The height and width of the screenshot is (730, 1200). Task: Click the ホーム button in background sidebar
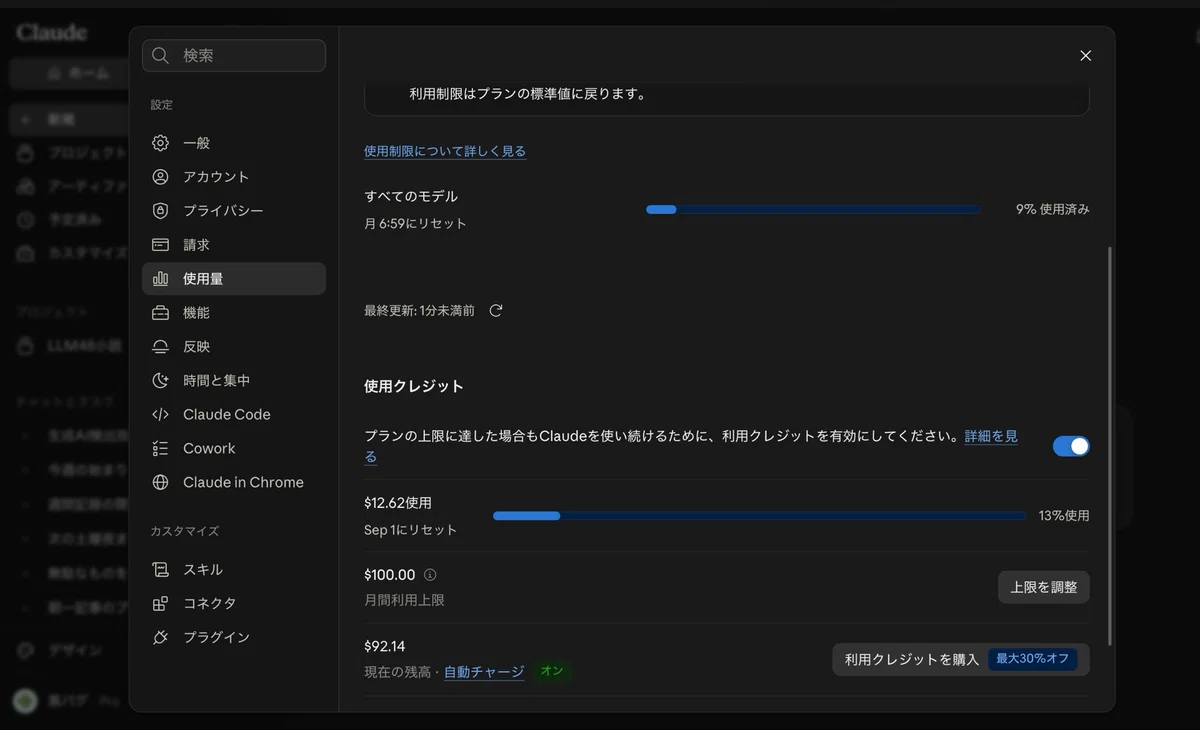pos(70,74)
